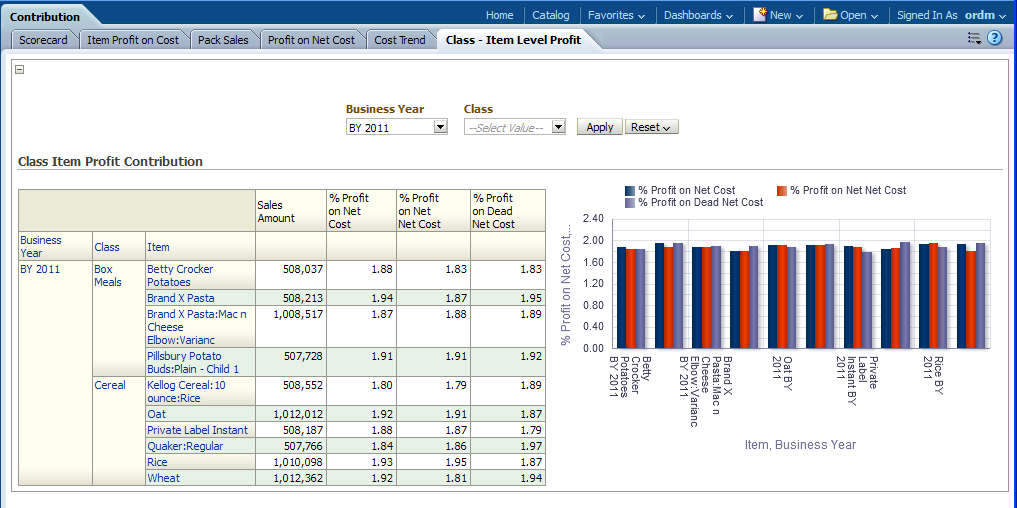Click purple % Profit on Dead Net Cost swatch
This screenshot has height=508, width=1017.
pos(629,202)
